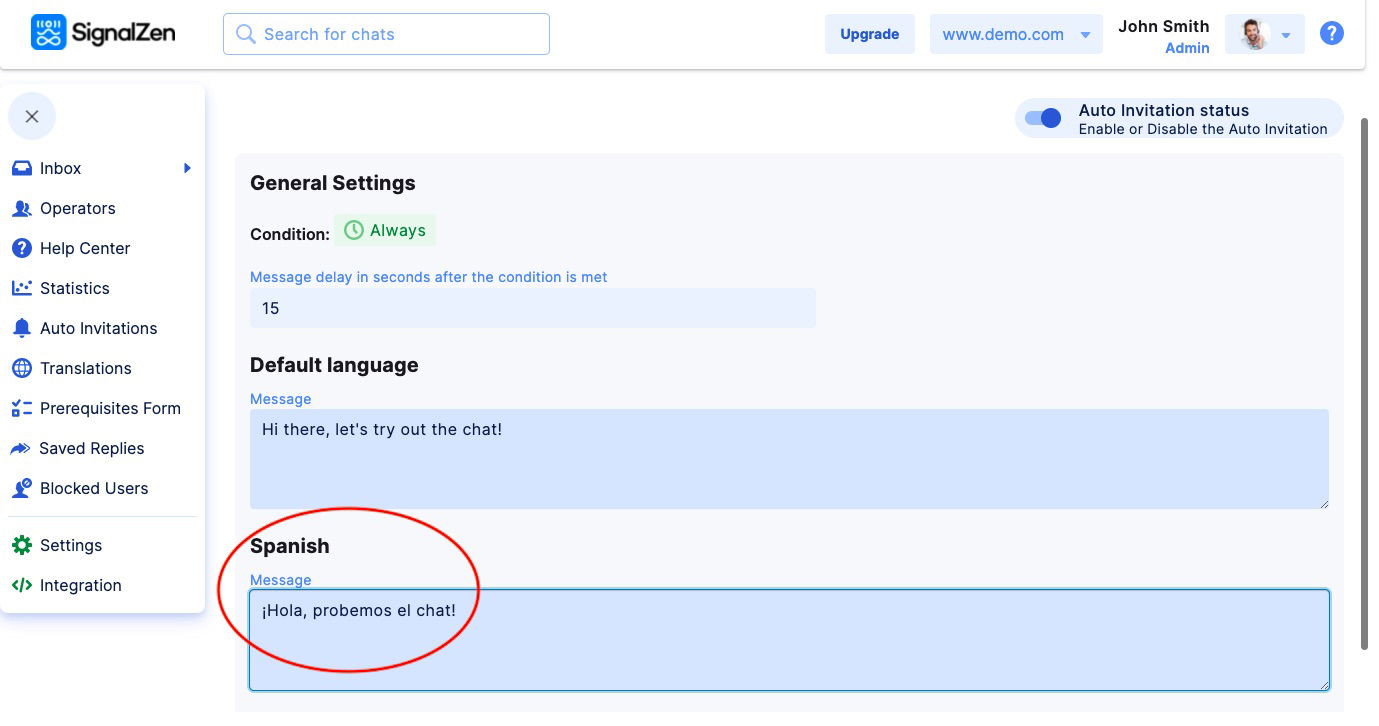
Task: Click the message delay seconds field
Action: pos(532,308)
